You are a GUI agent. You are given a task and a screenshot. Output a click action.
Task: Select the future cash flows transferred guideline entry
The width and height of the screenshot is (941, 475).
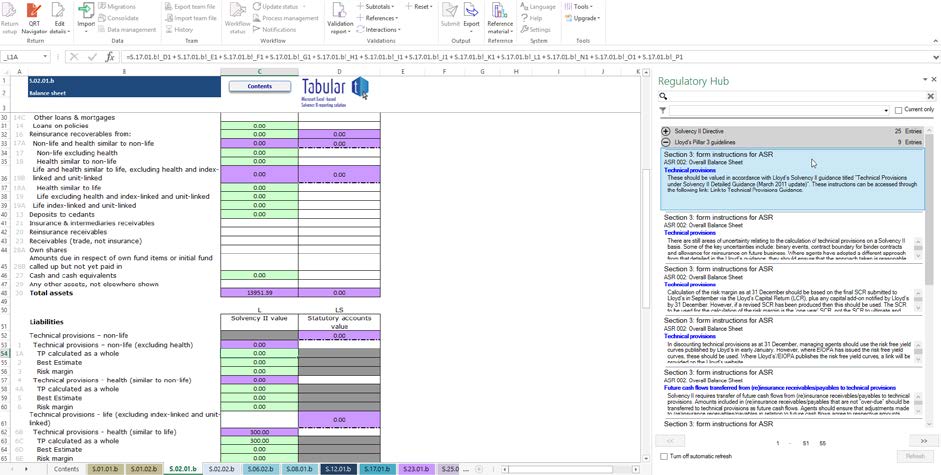[792, 392]
